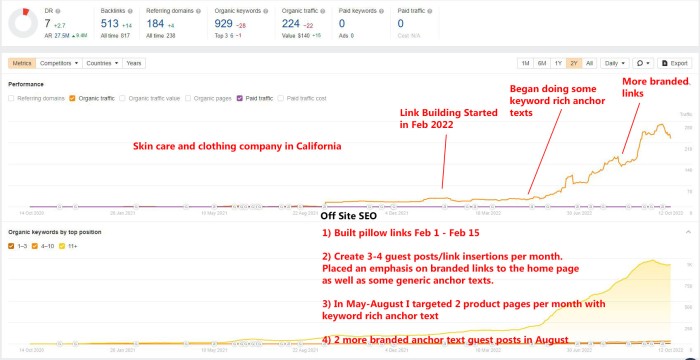The height and width of the screenshot is (360, 700).
Task: Set the time range to 6M
Action: pyautogui.click(x=542, y=63)
